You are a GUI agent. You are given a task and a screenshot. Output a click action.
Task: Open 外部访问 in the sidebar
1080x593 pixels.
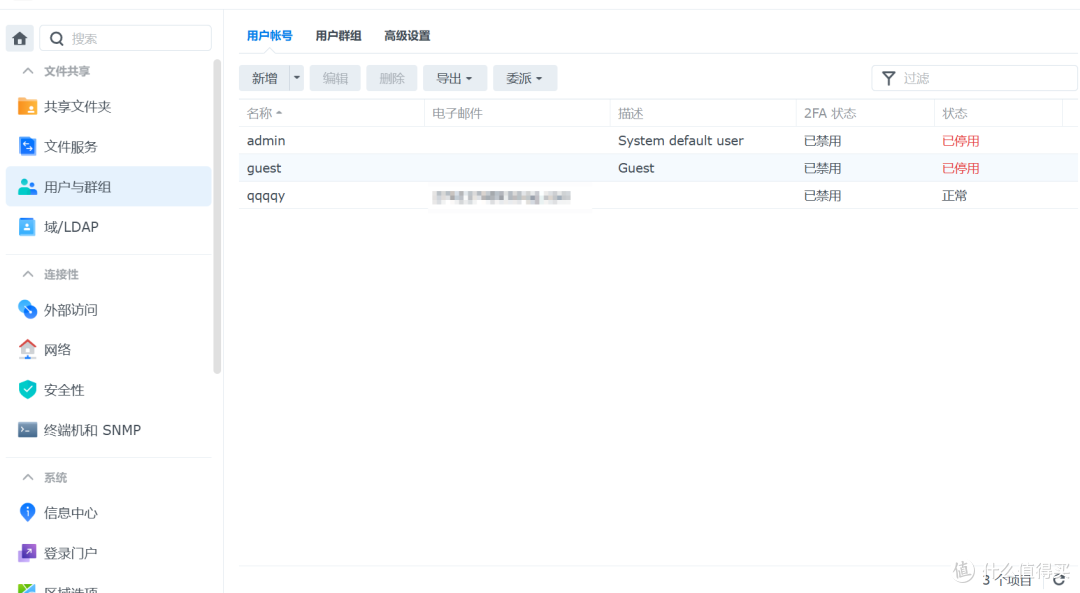[109, 310]
